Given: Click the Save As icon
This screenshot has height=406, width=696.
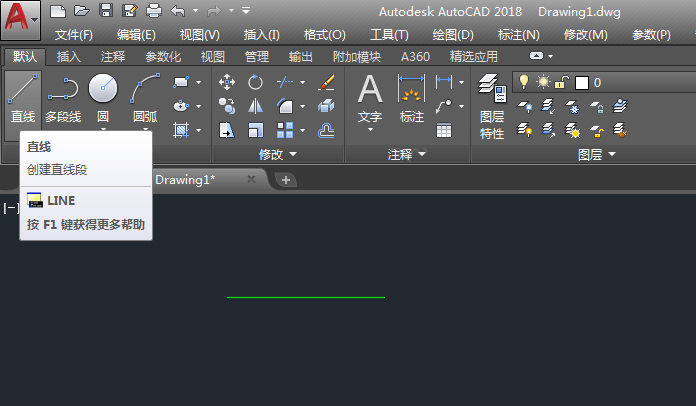Looking at the screenshot, I should tap(130, 10).
